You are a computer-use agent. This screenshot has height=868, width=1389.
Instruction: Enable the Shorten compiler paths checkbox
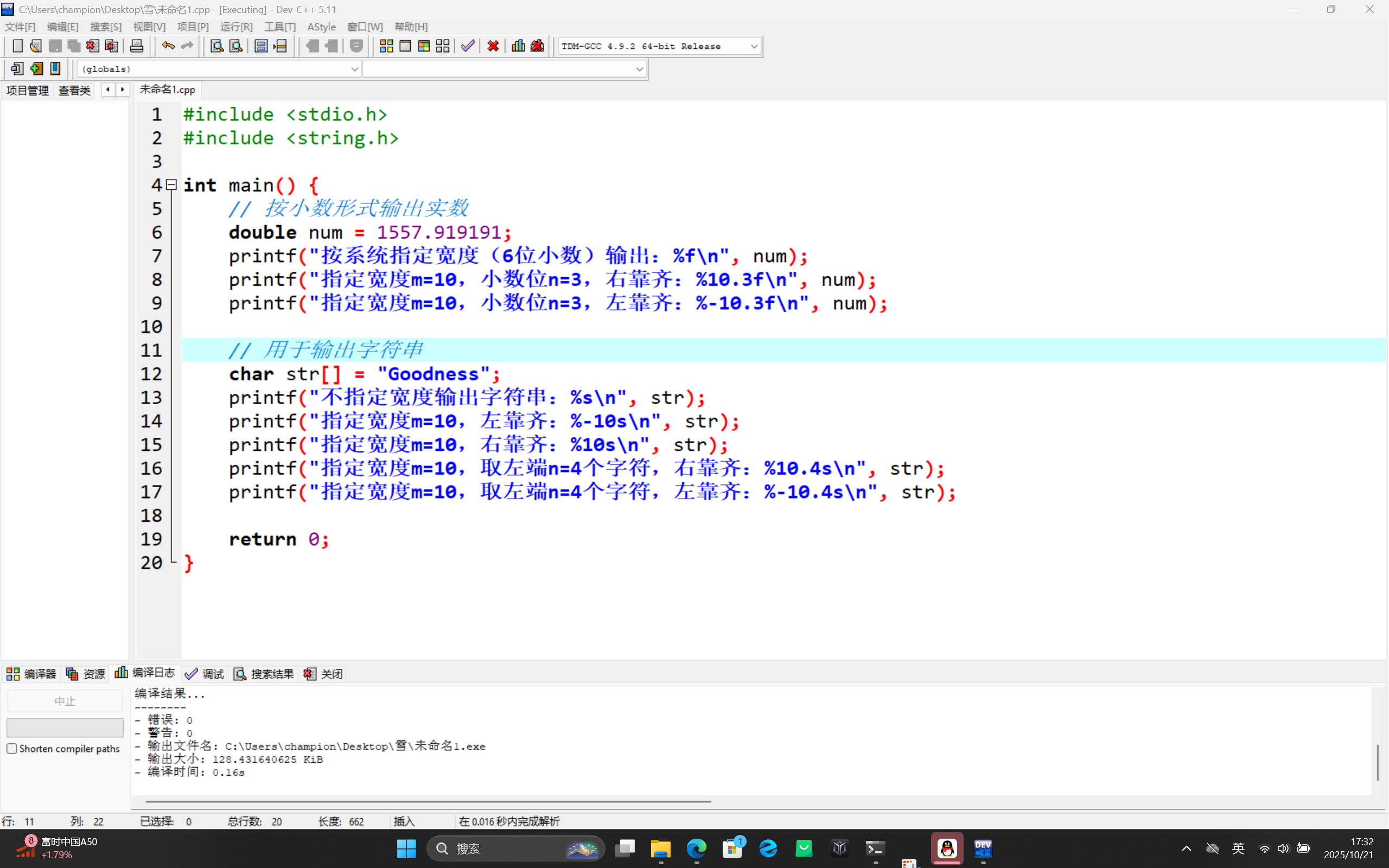tap(12, 749)
